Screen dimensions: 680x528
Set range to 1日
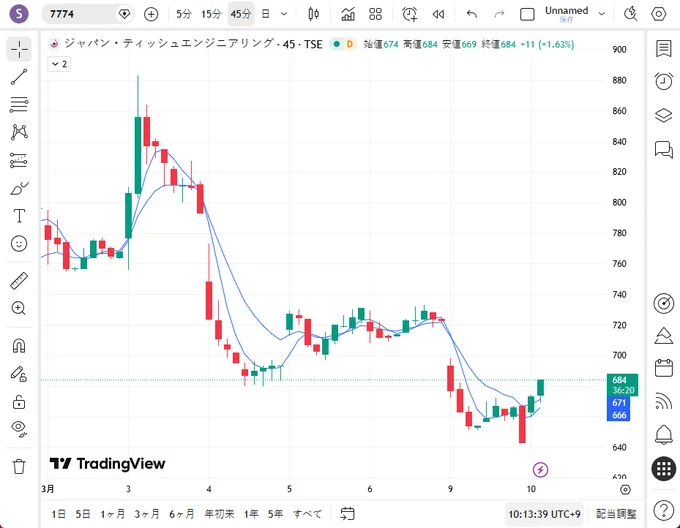(x=59, y=514)
